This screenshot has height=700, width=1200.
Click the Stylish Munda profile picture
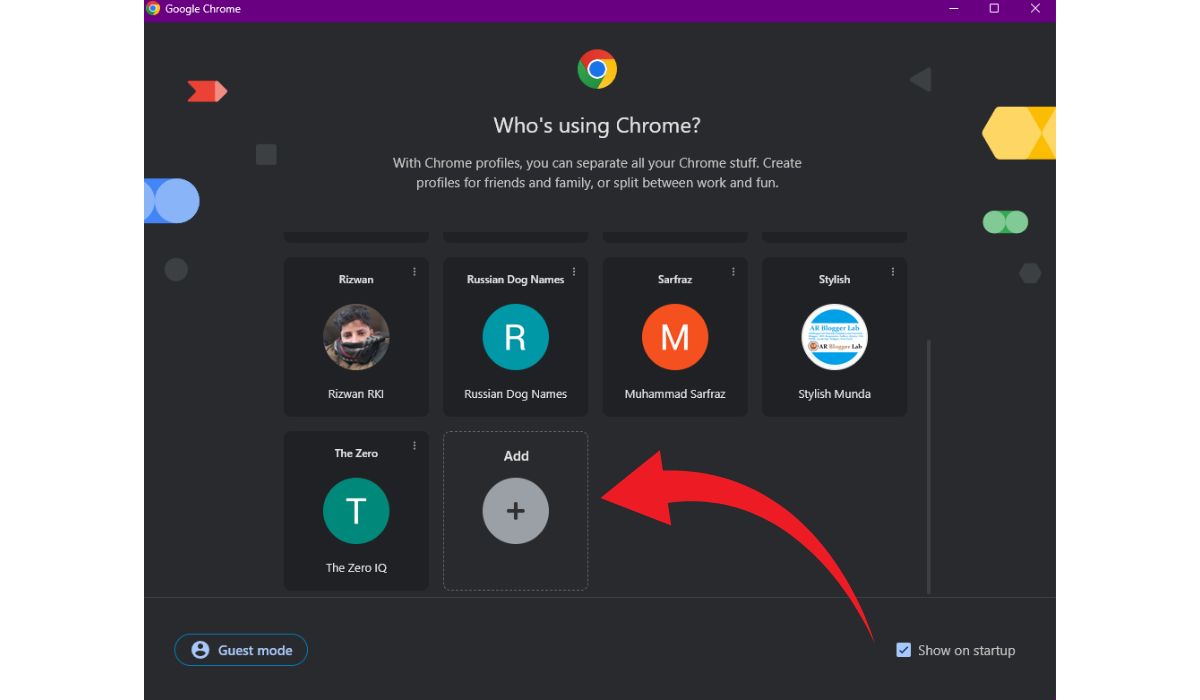pyautogui.click(x=834, y=337)
